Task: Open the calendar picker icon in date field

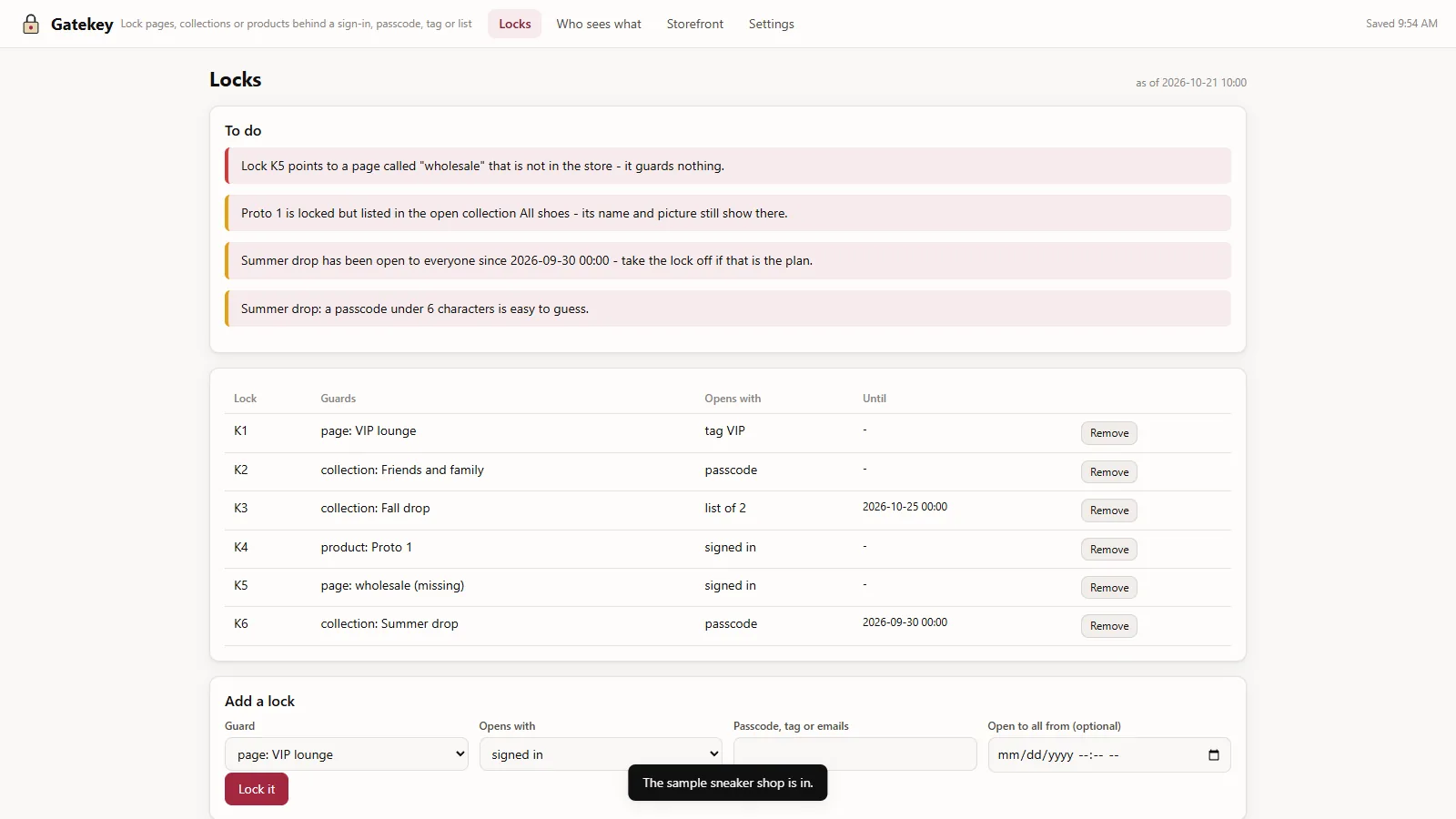Action: pos(1213,755)
